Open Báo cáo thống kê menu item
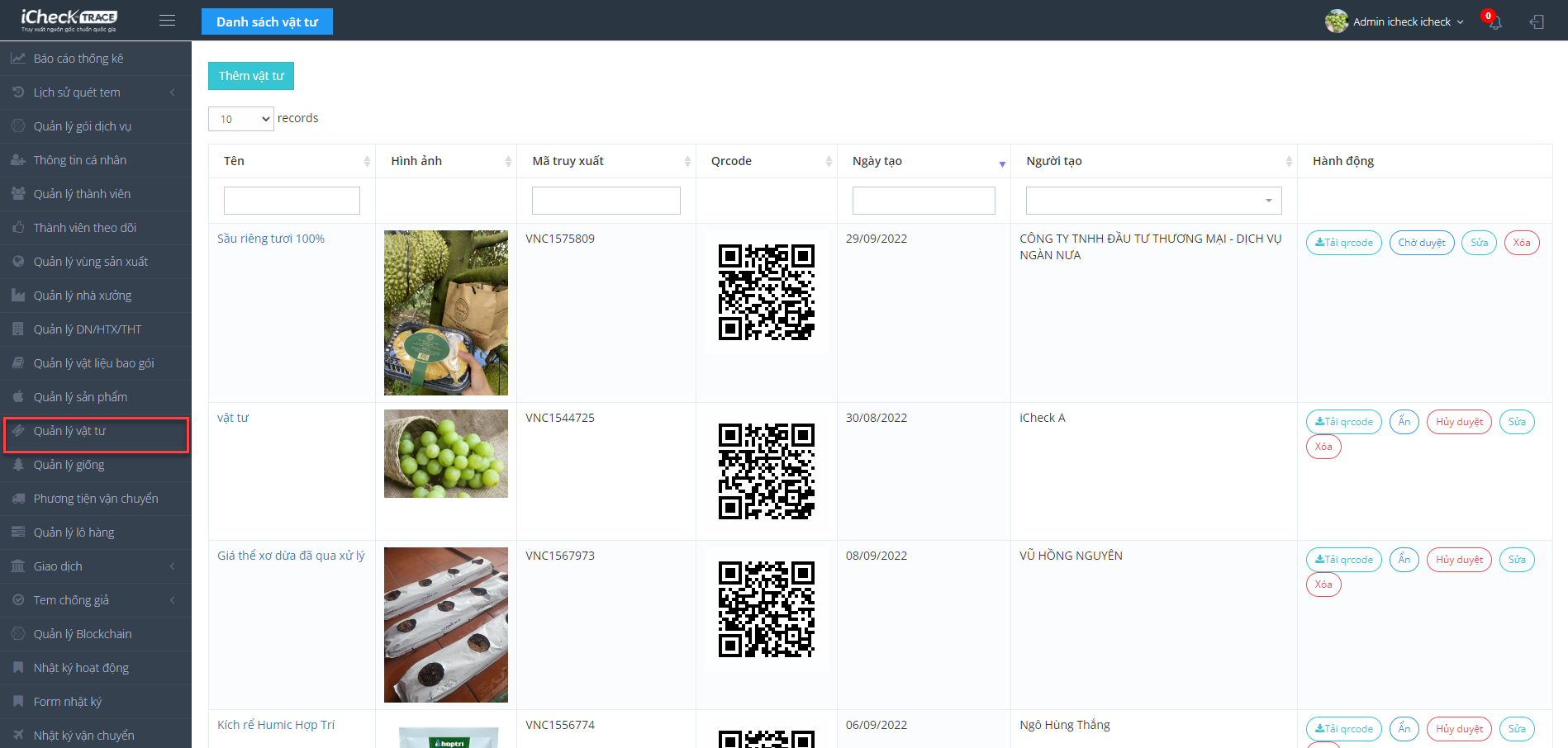 (96, 59)
